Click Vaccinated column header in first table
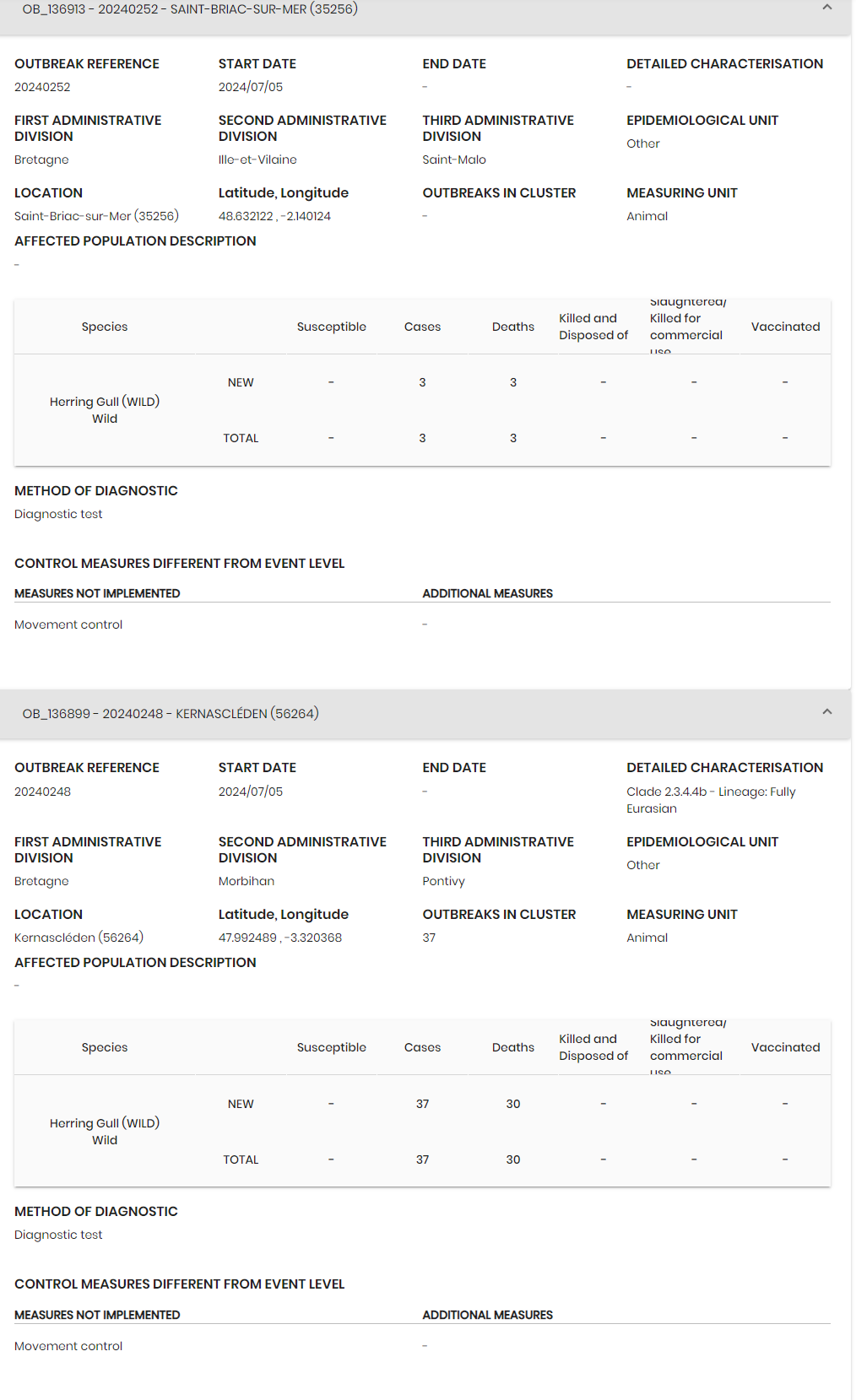856x1400 pixels. click(x=785, y=327)
